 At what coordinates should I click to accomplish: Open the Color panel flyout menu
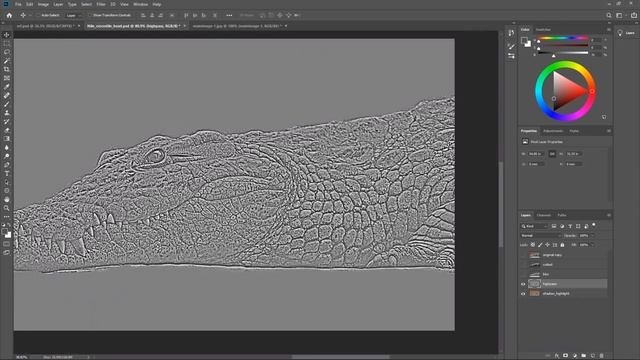[x=609, y=30]
